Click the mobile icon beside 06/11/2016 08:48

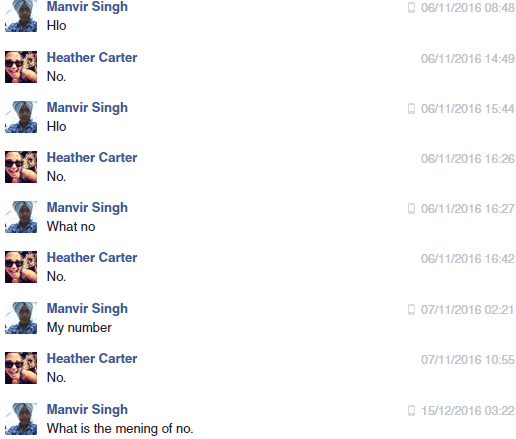411,8
